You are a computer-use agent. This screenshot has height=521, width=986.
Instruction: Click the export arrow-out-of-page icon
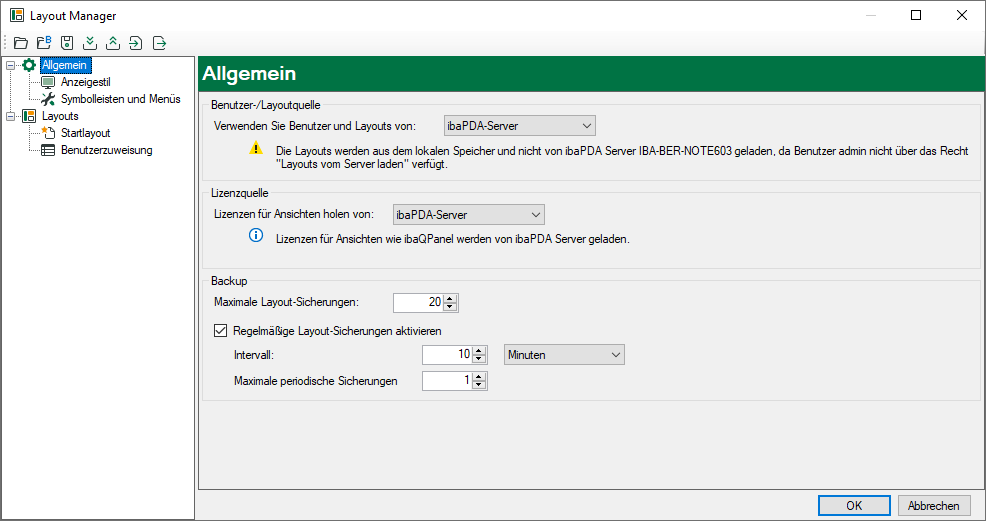coord(159,43)
